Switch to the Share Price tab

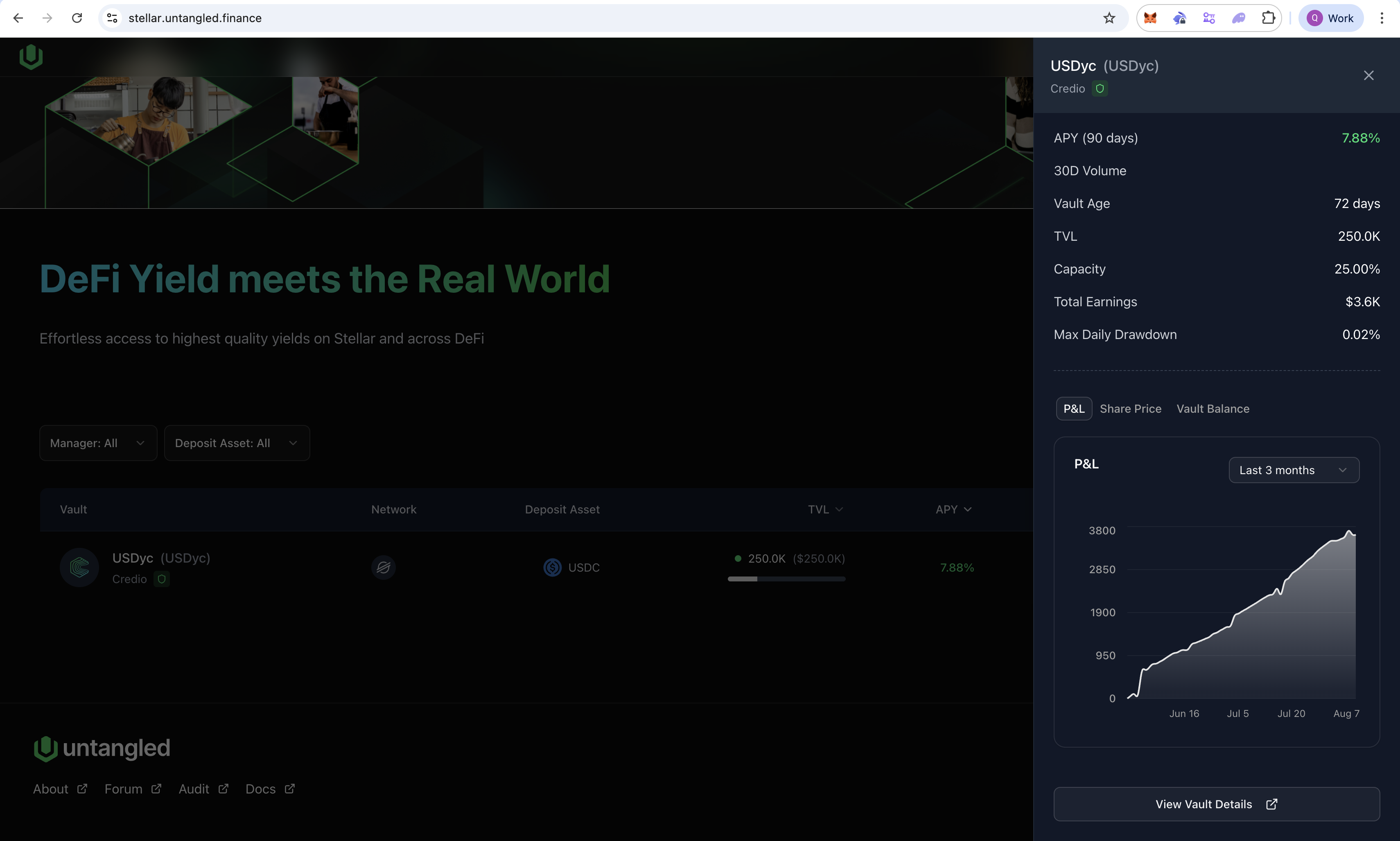pyautogui.click(x=1130, y=409)
